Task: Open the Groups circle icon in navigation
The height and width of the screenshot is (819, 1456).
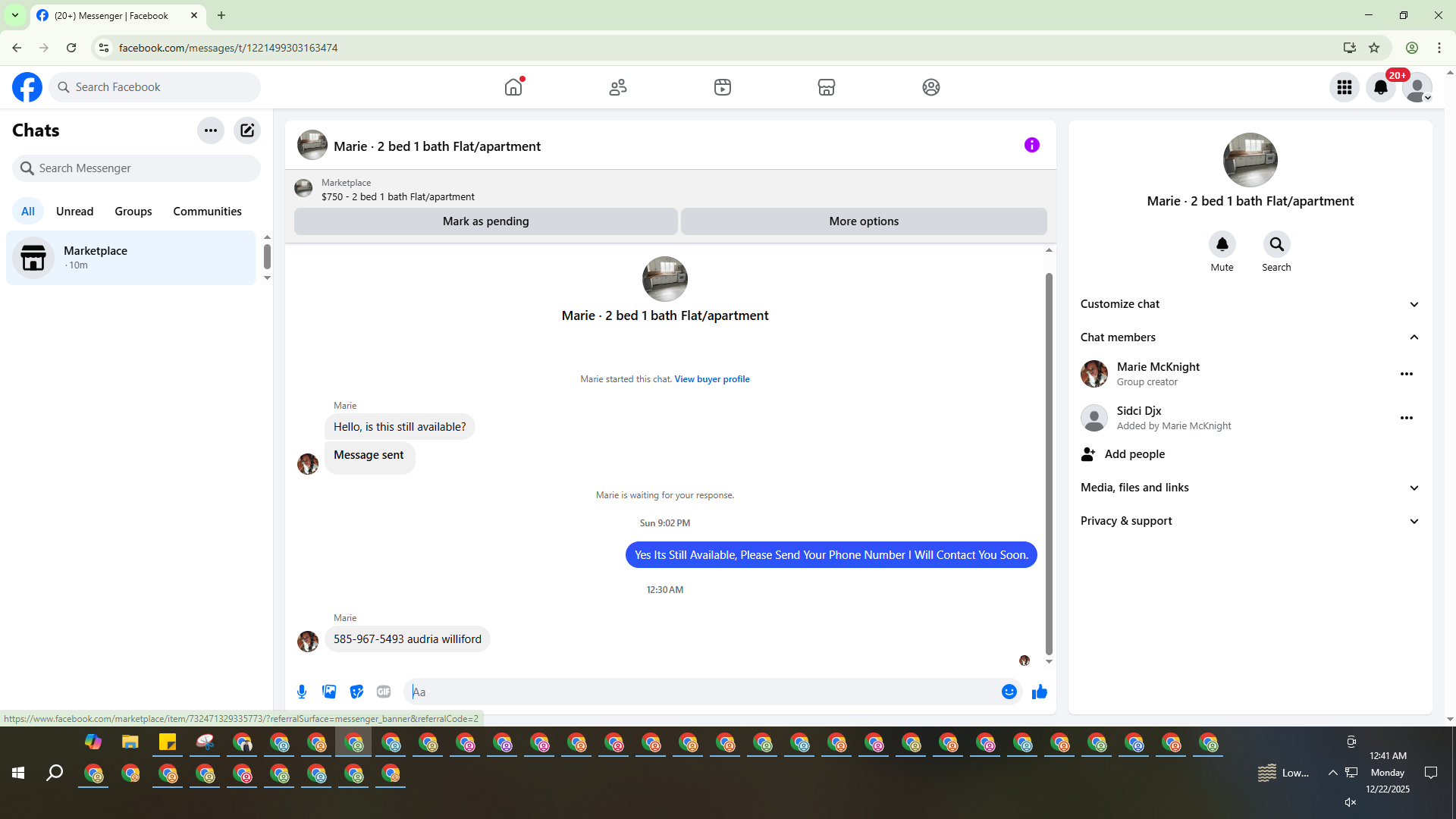Action: pyautogui.click(x=931, y=87)
